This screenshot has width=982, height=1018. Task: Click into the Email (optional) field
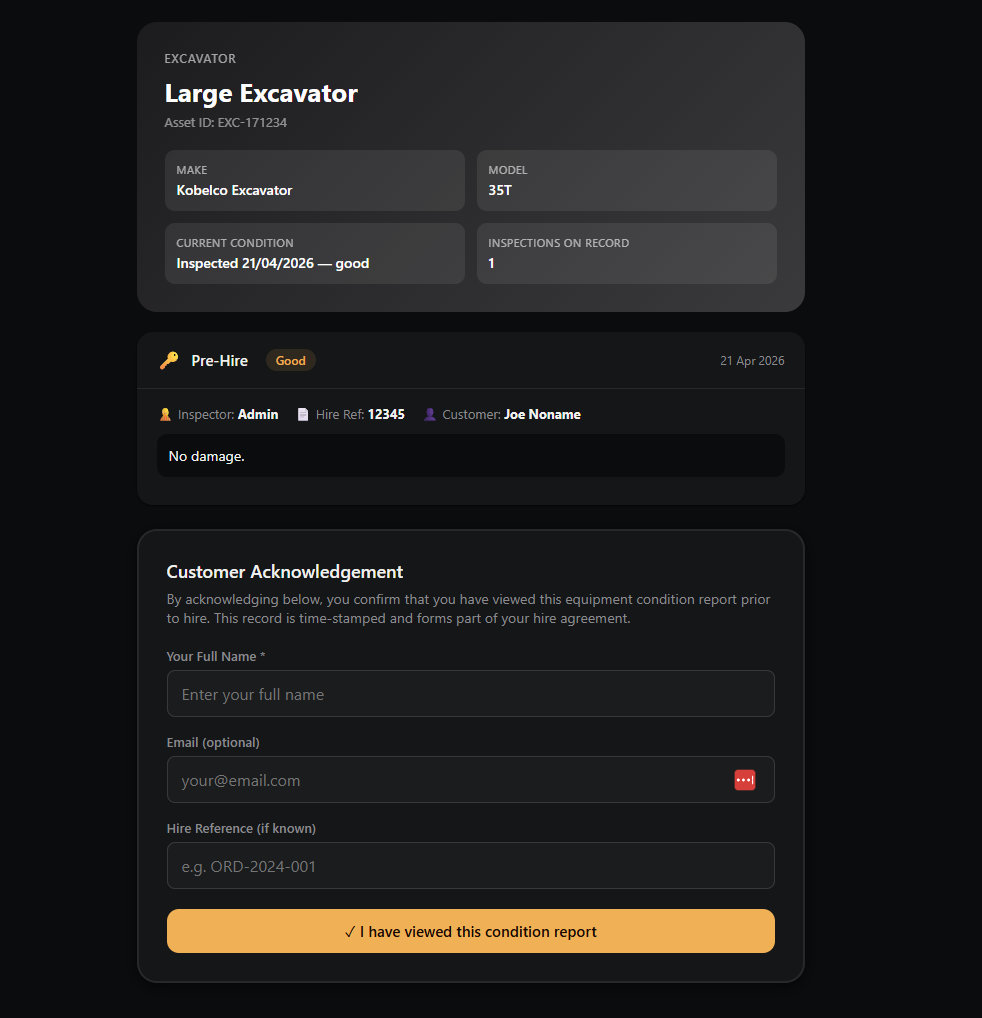coord(450,780)
